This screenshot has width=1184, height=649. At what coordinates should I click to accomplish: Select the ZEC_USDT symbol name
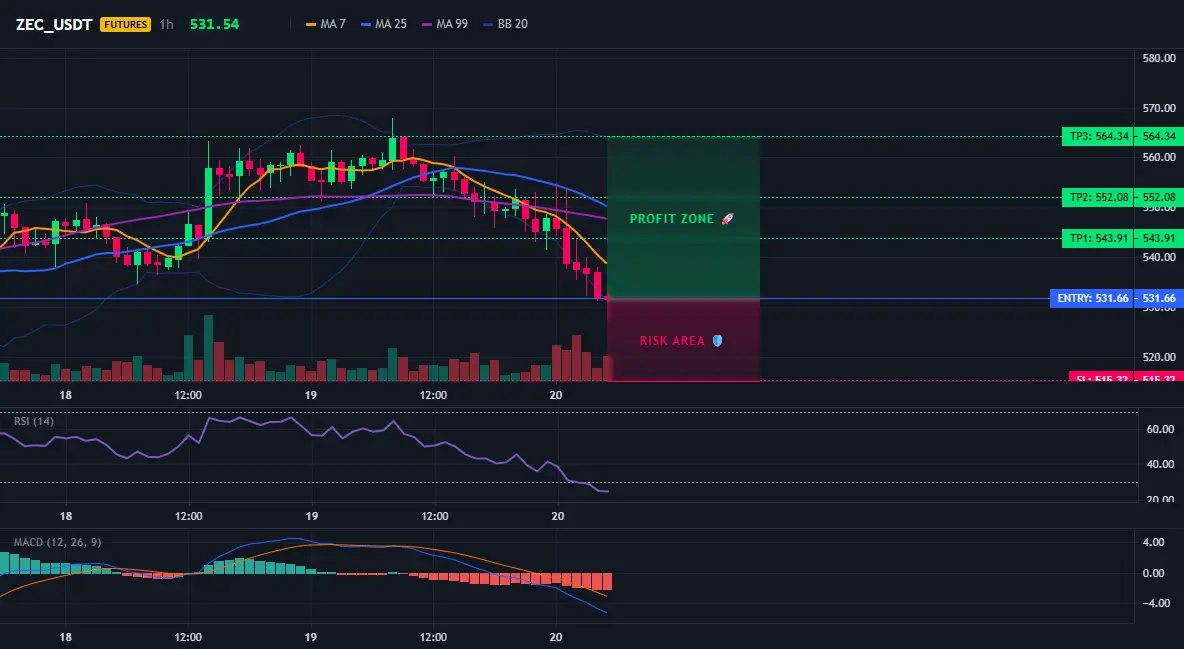pyautogui.click(x=54, y=24)
